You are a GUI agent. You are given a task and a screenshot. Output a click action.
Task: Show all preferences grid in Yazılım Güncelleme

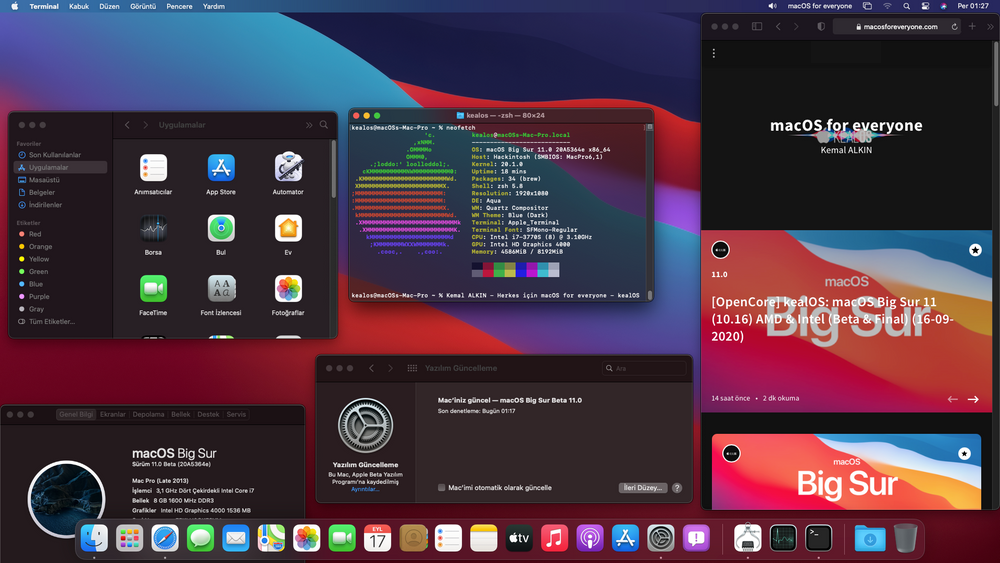413,369
